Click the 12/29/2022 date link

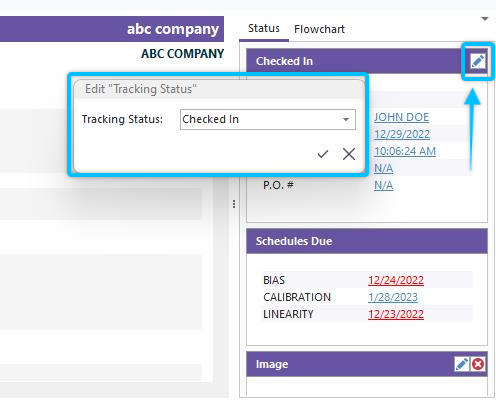point(402,134)
